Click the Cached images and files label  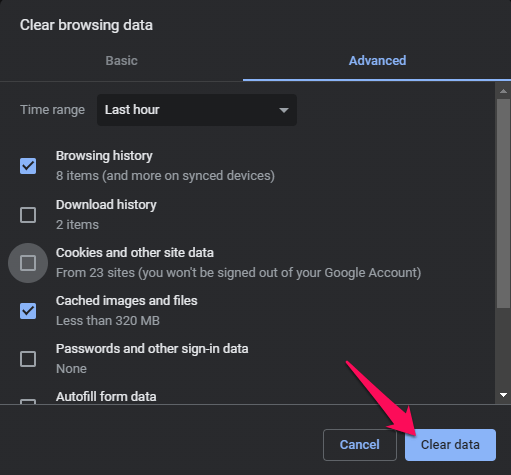[127, 301]
